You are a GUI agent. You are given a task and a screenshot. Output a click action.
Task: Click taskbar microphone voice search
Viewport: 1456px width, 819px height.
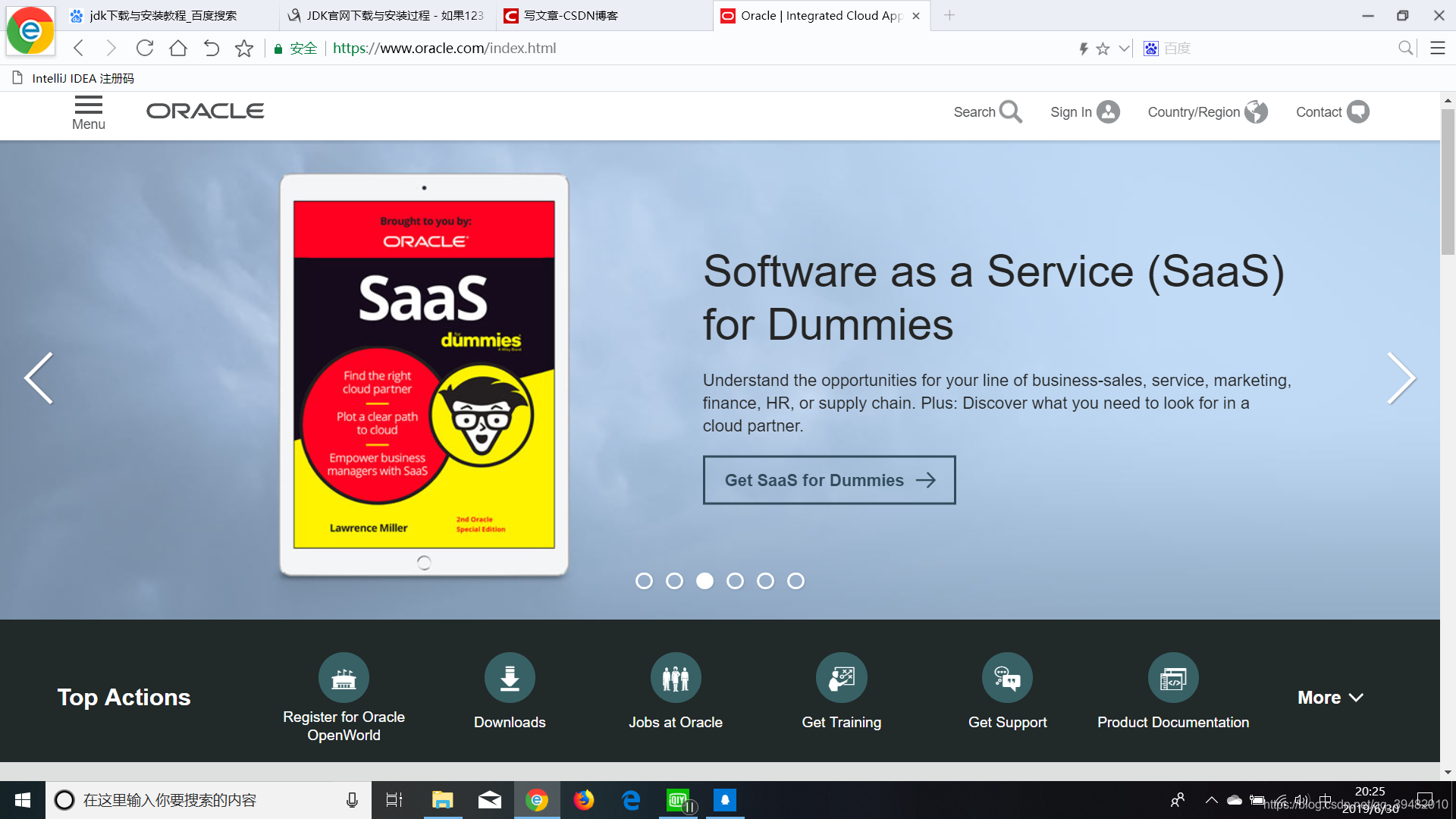352,800
